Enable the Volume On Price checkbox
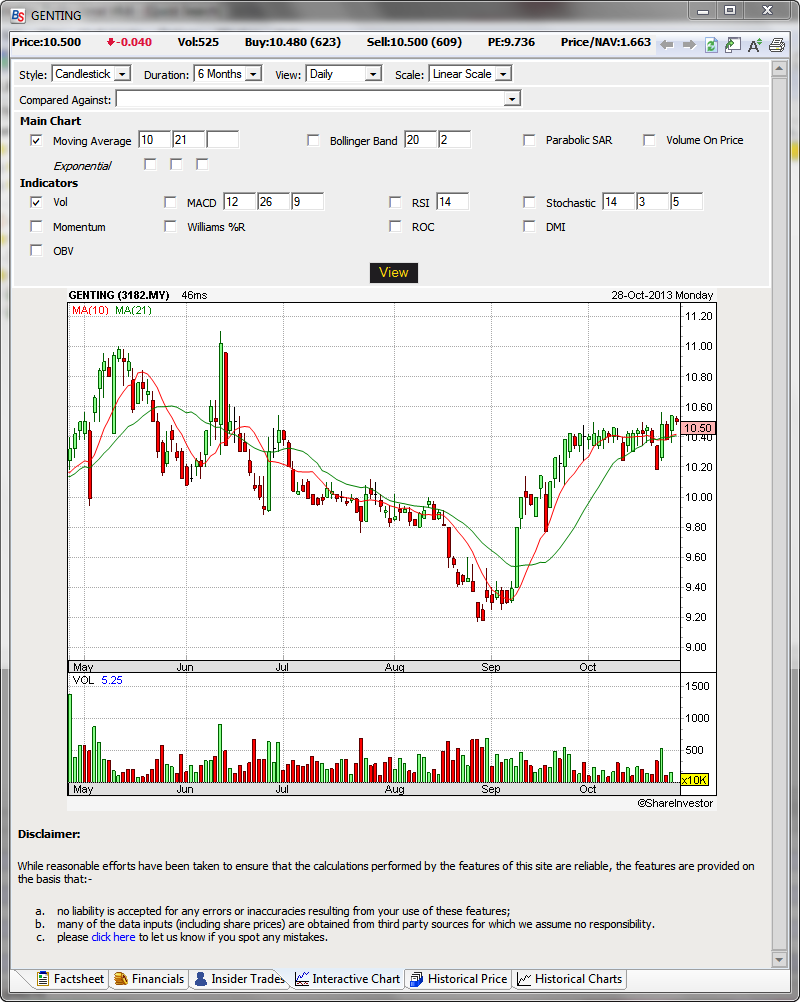800x1002 pixels. pos(649,140)
